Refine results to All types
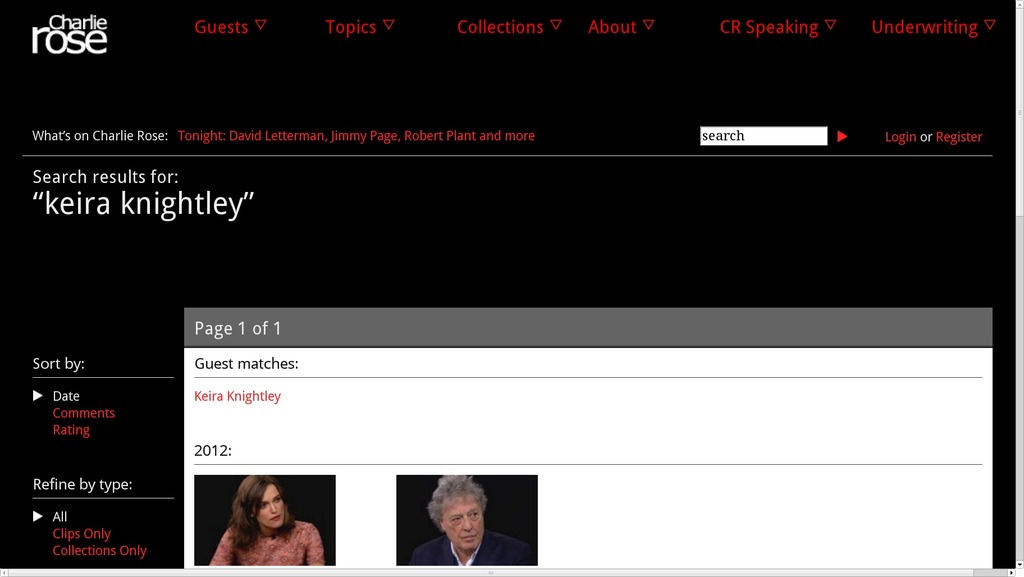 (x=59, y=517)
